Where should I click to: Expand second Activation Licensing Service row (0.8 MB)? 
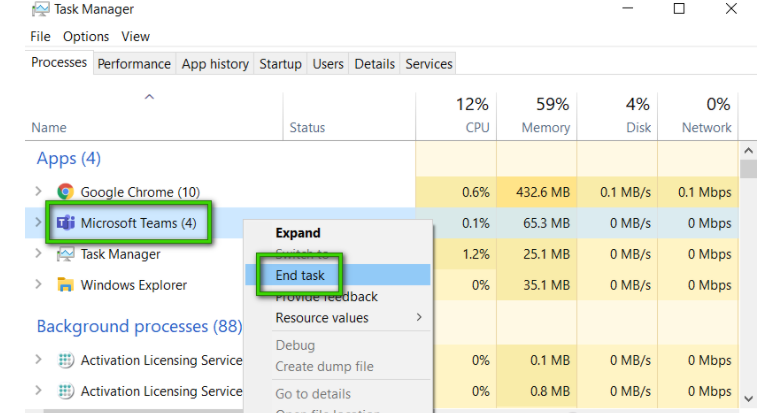point(39,390)
